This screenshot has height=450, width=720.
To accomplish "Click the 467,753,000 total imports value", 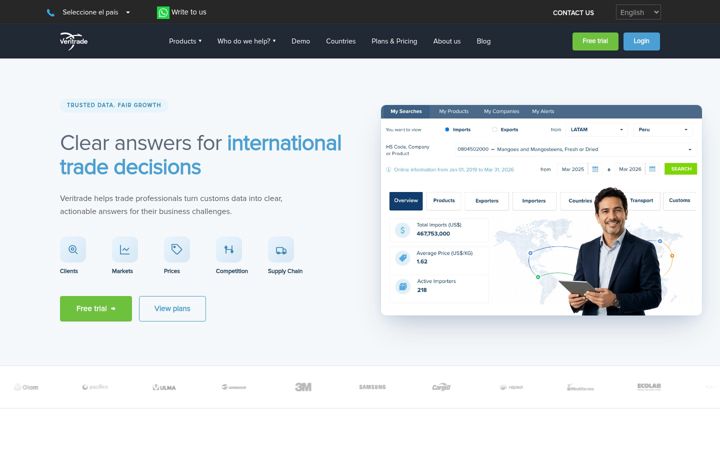I will (433, 234).
